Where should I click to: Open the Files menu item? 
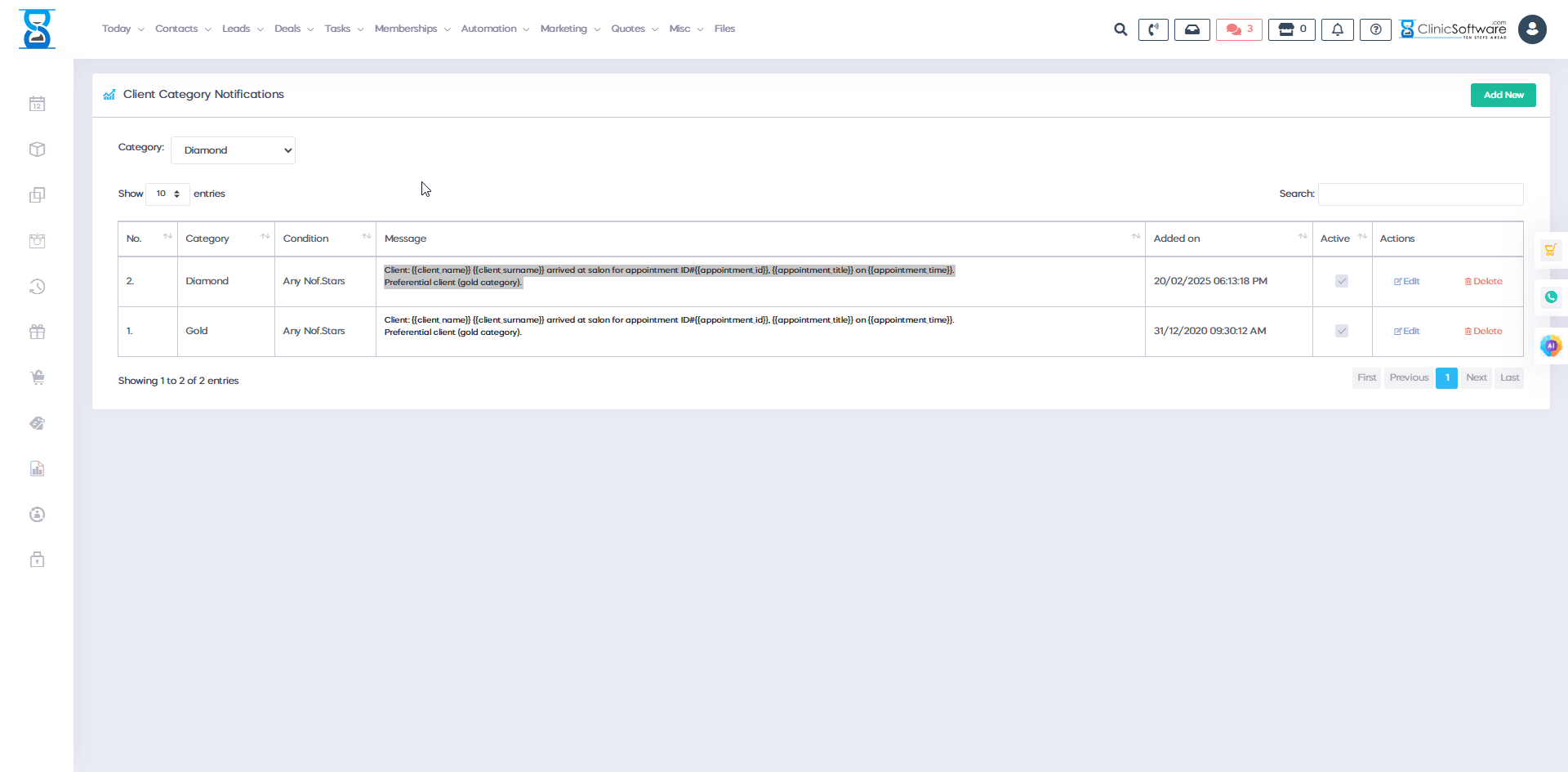(724, 29)
